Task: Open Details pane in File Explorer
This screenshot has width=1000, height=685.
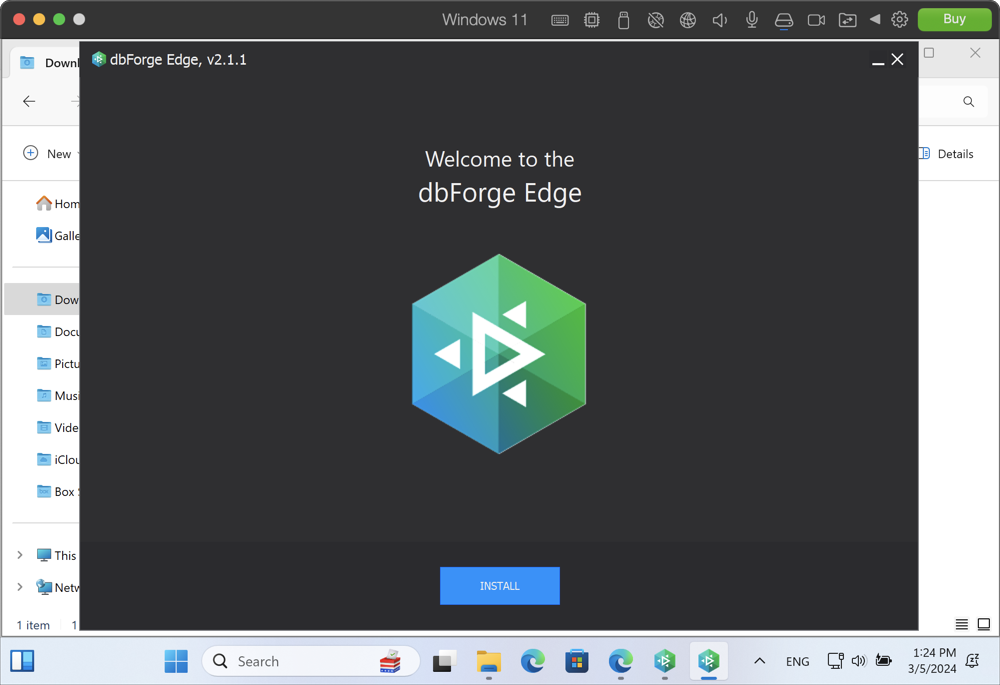Action: (x=946, y=154)
